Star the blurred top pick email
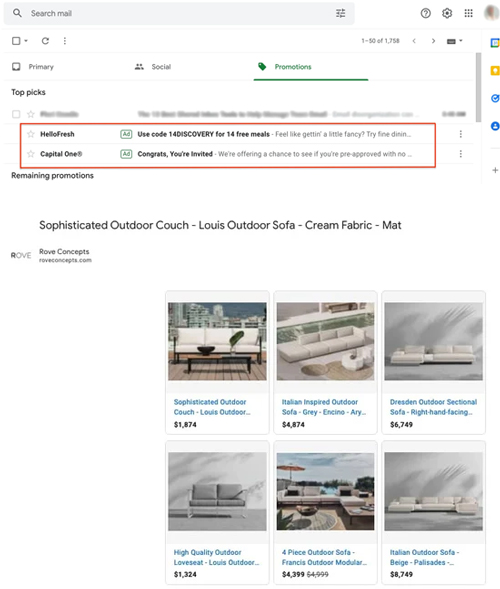500x589 pixels. click(31, 114)
